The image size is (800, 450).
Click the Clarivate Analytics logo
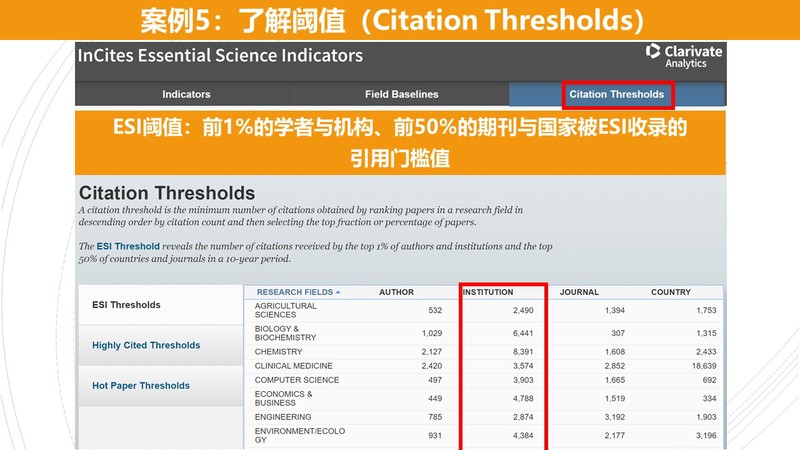click(x=684, y=56)
